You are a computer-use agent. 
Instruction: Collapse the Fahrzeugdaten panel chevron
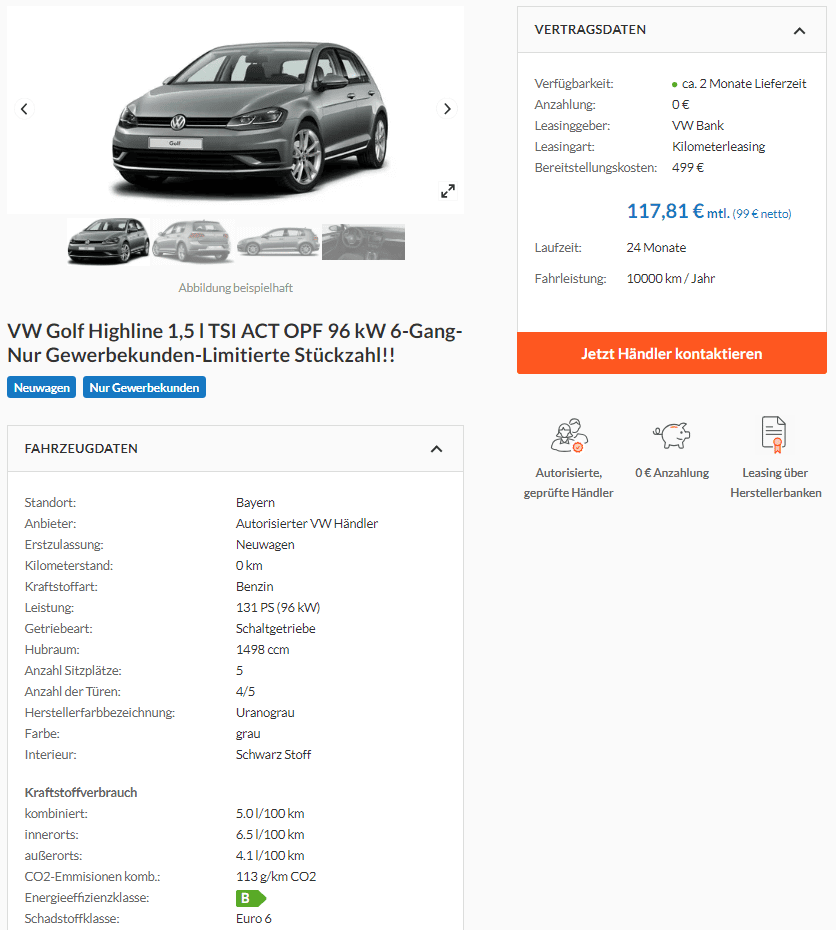436,449
